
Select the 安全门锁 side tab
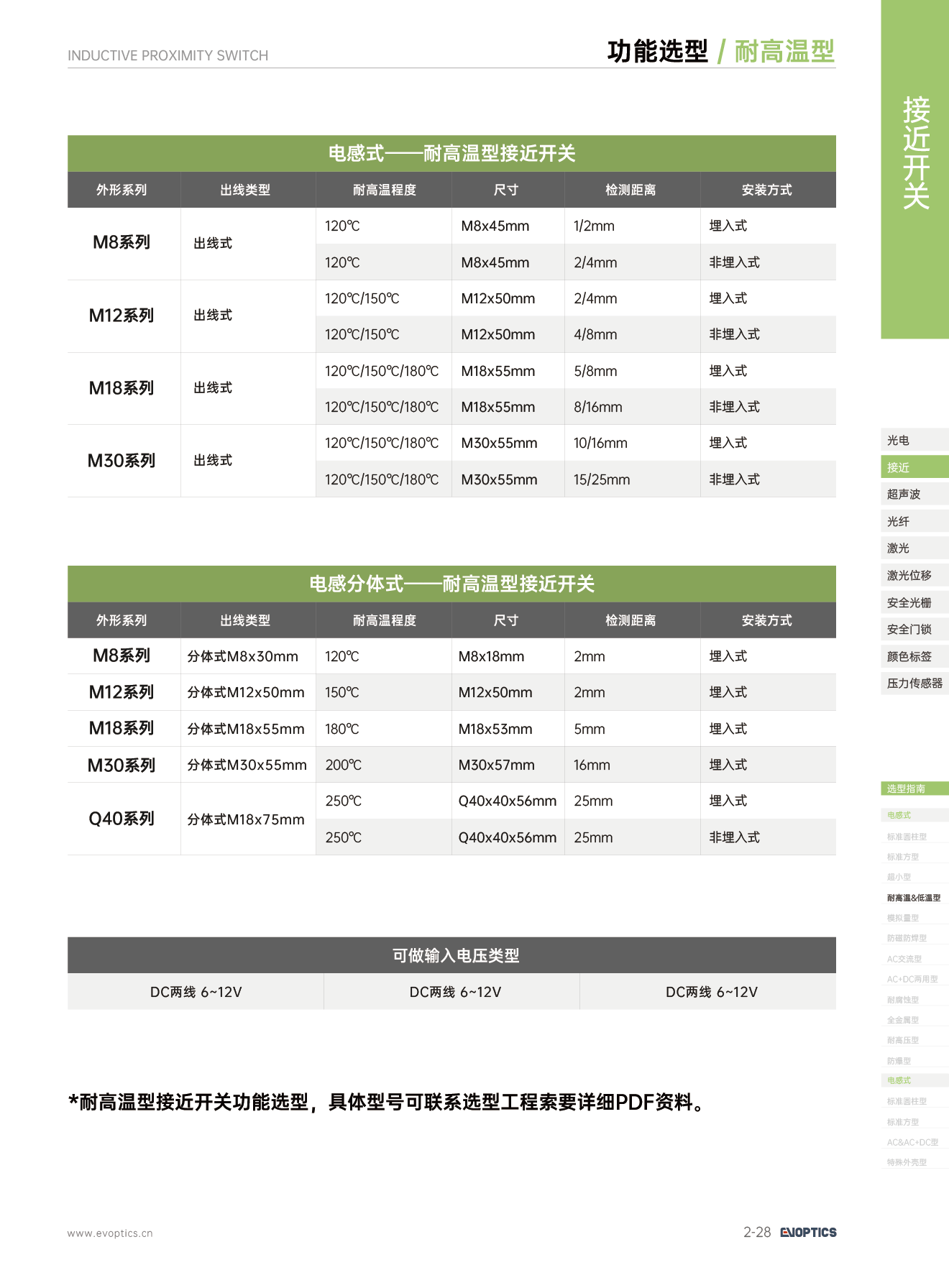pyautogui.click(x=914, y=629)
